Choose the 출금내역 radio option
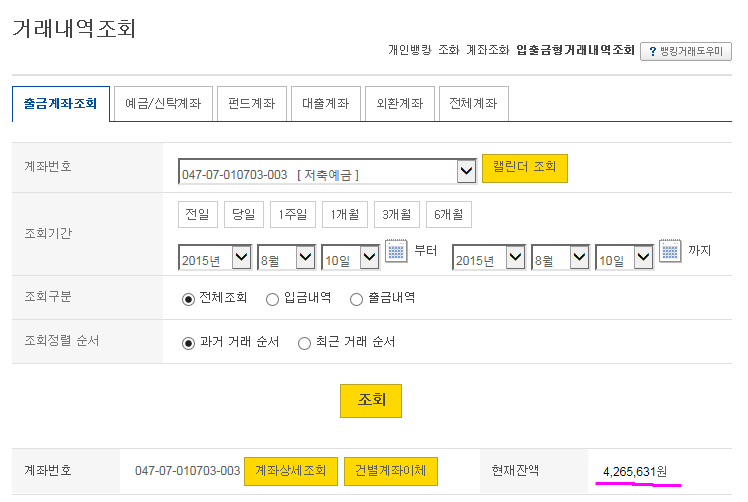Image resolution: width=748 pixels, height=502 pixels. click(356, 298)
